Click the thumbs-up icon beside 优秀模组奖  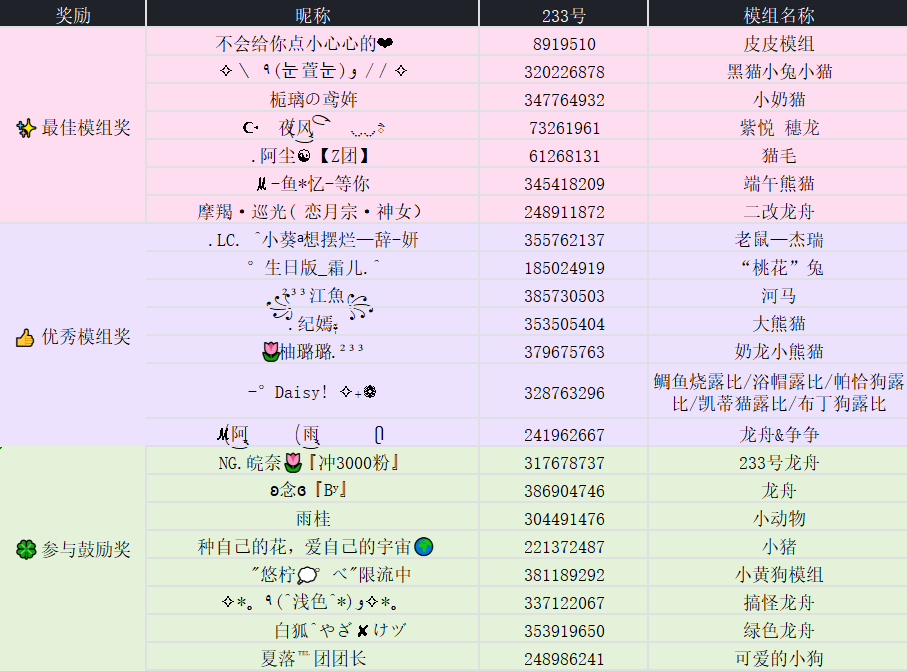[x=26, y=338]
